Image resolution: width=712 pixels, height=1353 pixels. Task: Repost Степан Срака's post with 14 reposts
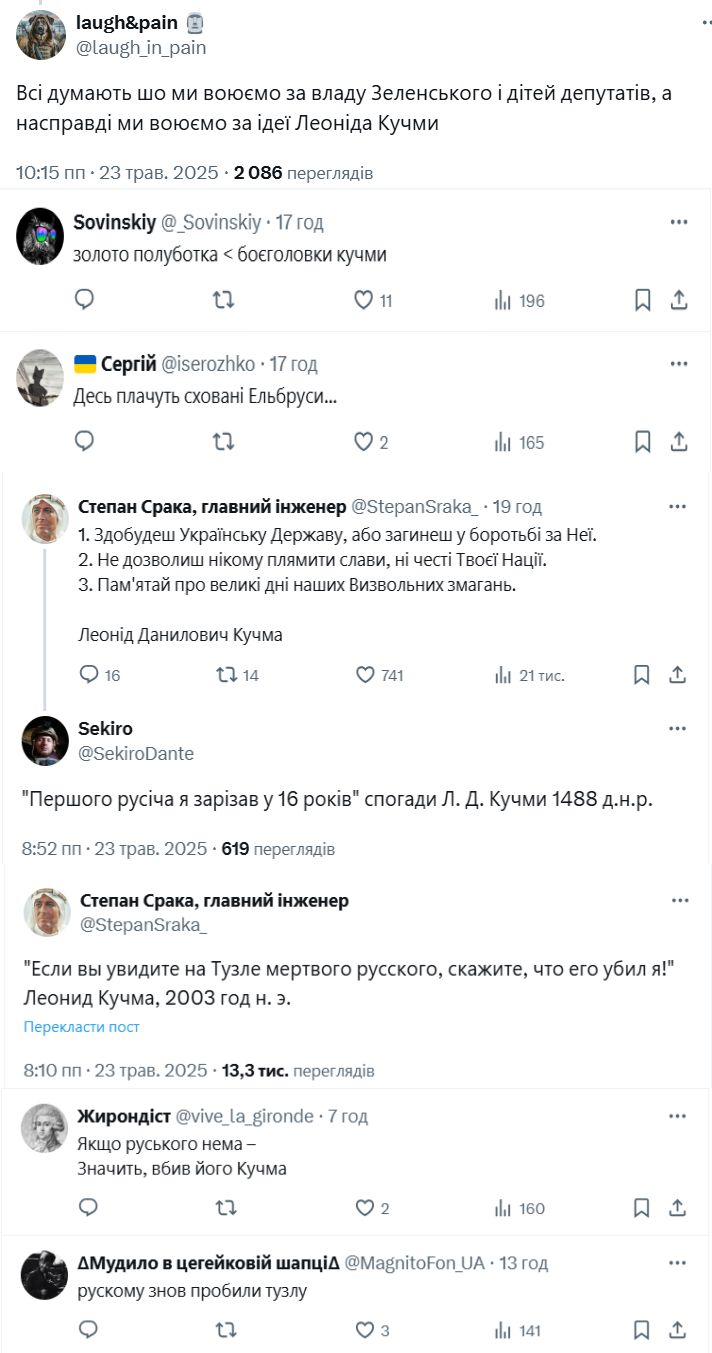coord(227,675)
